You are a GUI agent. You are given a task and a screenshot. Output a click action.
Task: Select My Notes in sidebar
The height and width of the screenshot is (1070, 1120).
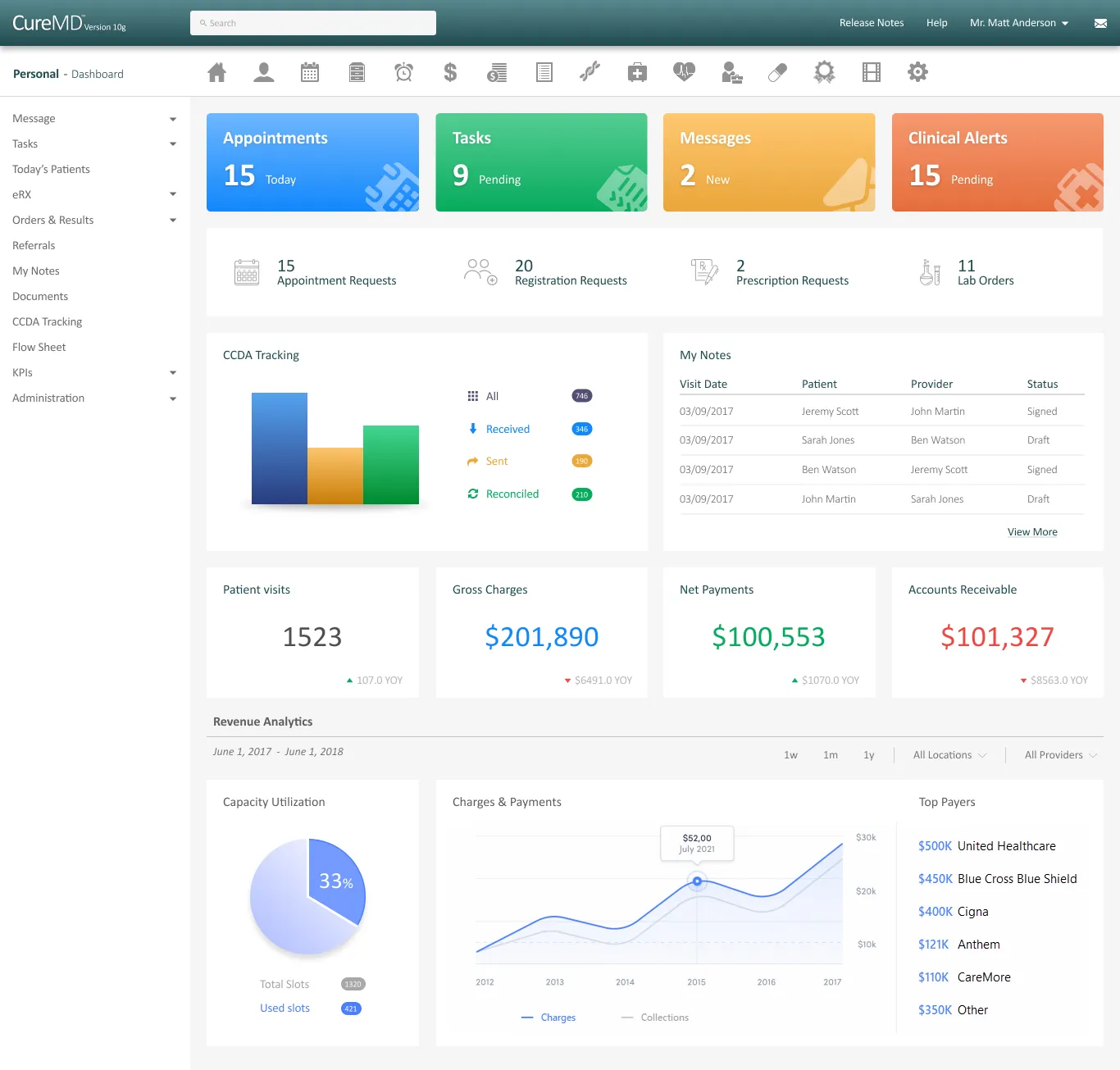(x=36, y=271)
